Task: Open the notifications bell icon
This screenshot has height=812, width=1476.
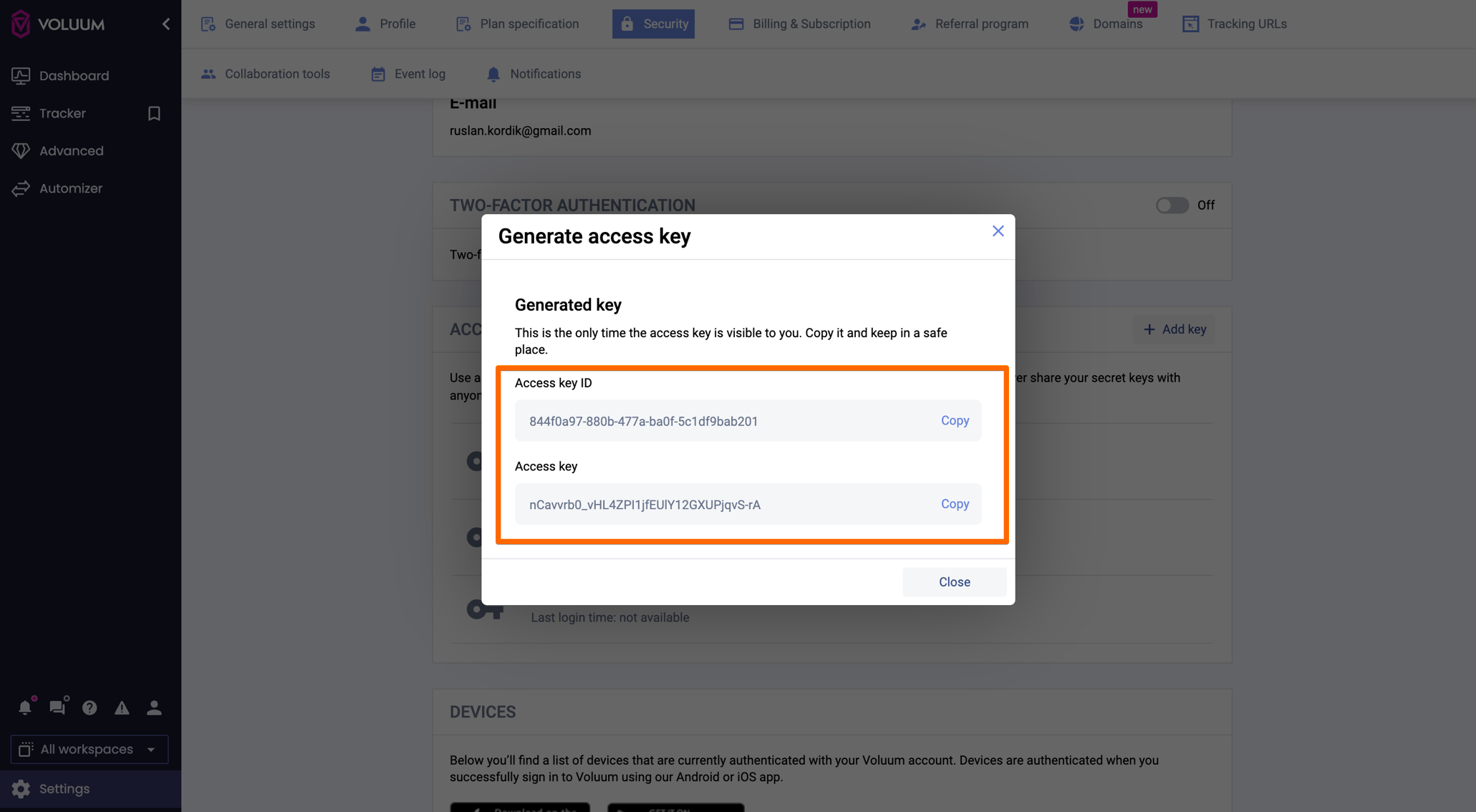Action: point(25,707)
